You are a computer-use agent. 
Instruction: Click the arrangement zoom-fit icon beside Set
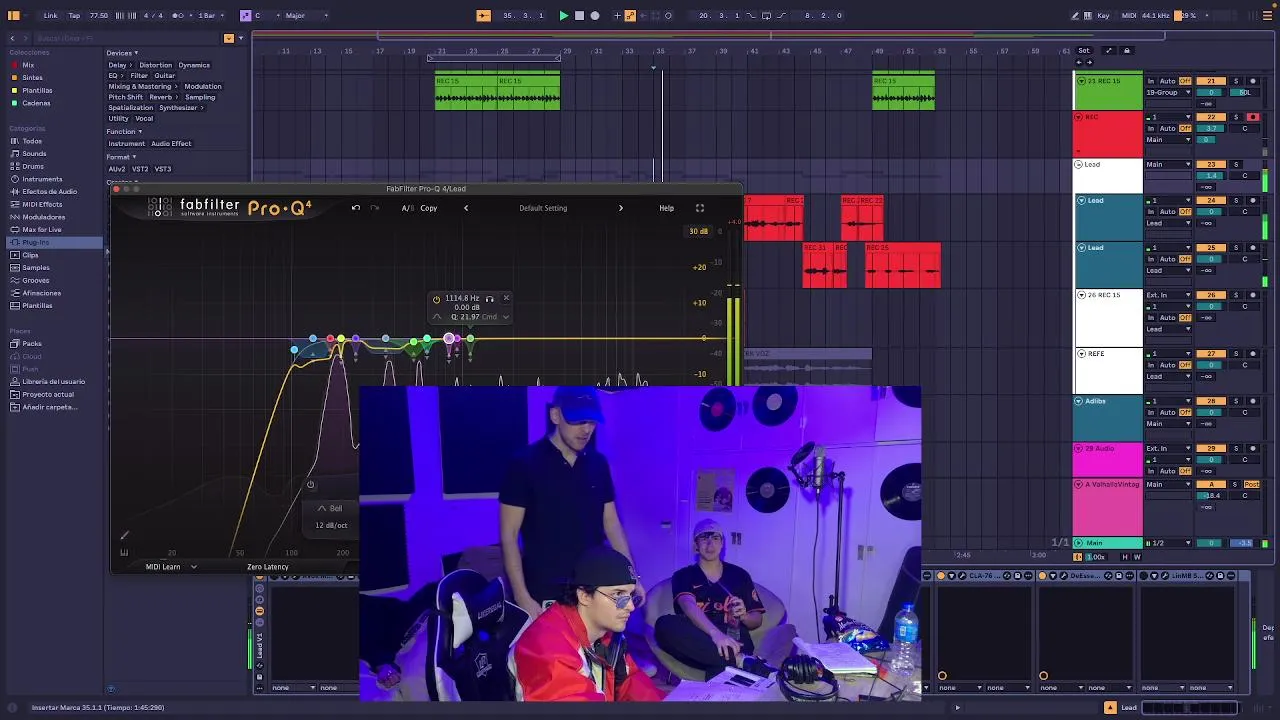coord(1108,51)
